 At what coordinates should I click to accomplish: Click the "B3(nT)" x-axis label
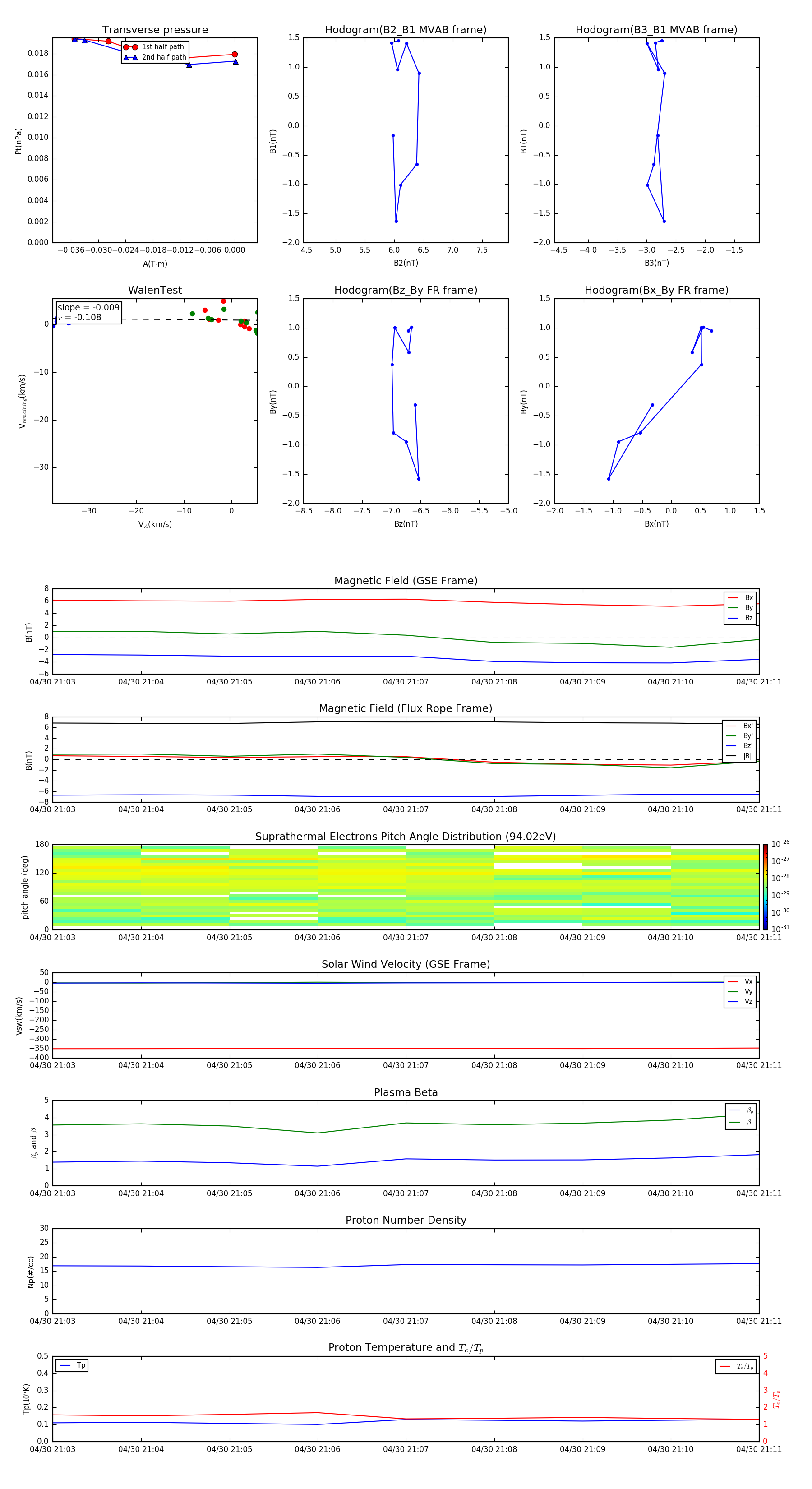[x=656, y=263]
